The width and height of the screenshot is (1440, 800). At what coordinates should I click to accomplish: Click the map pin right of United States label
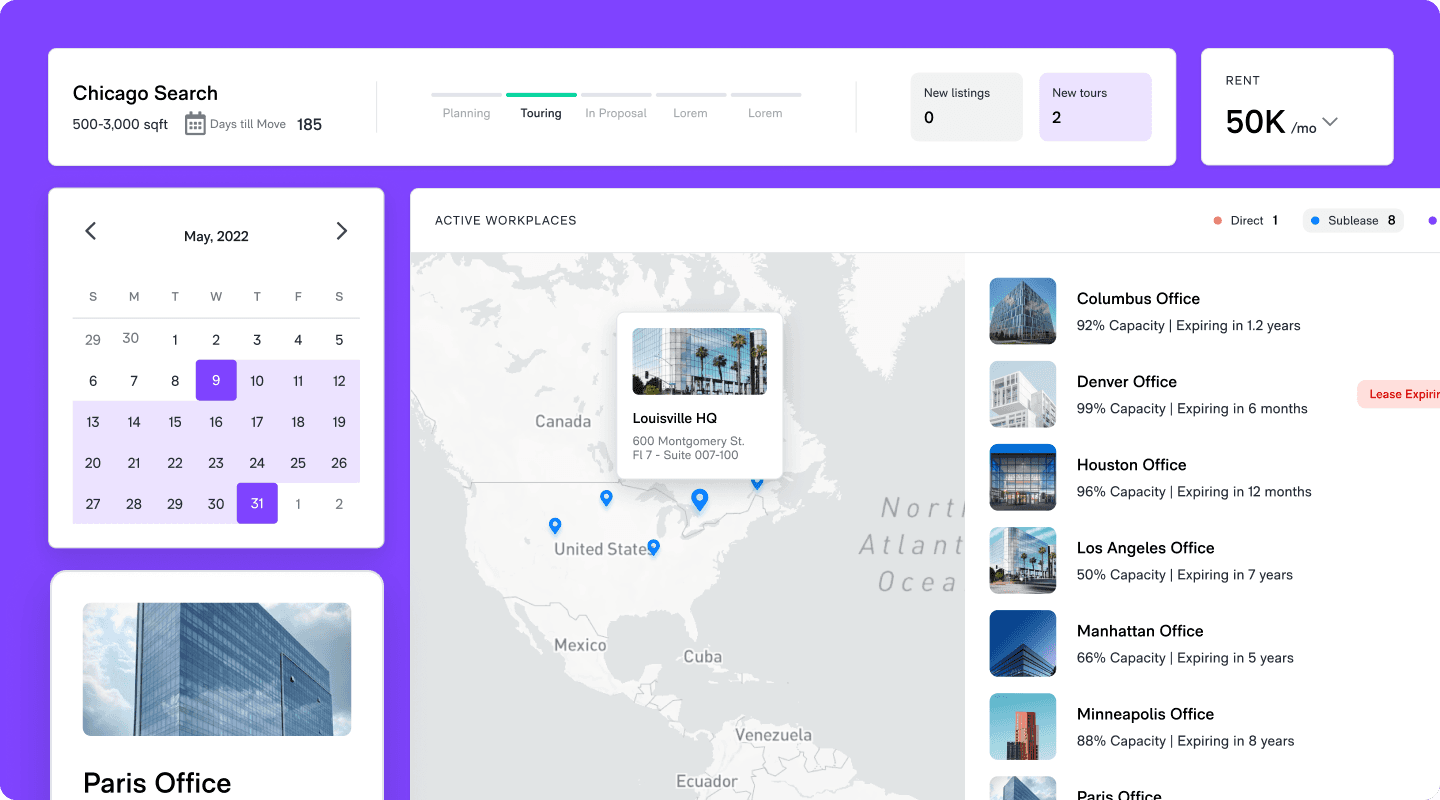(654, 547)
